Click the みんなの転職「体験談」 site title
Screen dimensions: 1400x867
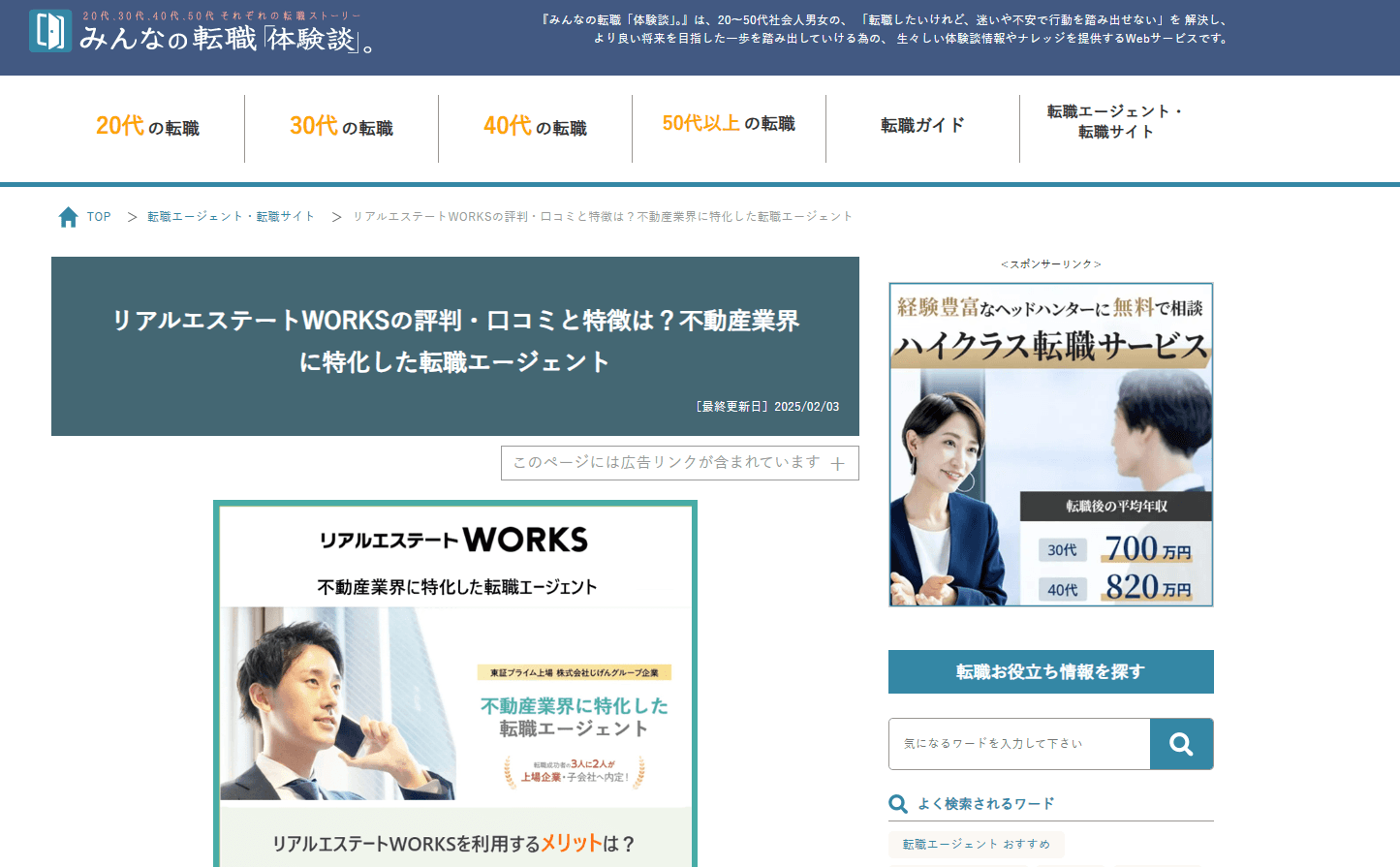coord(227,39)
